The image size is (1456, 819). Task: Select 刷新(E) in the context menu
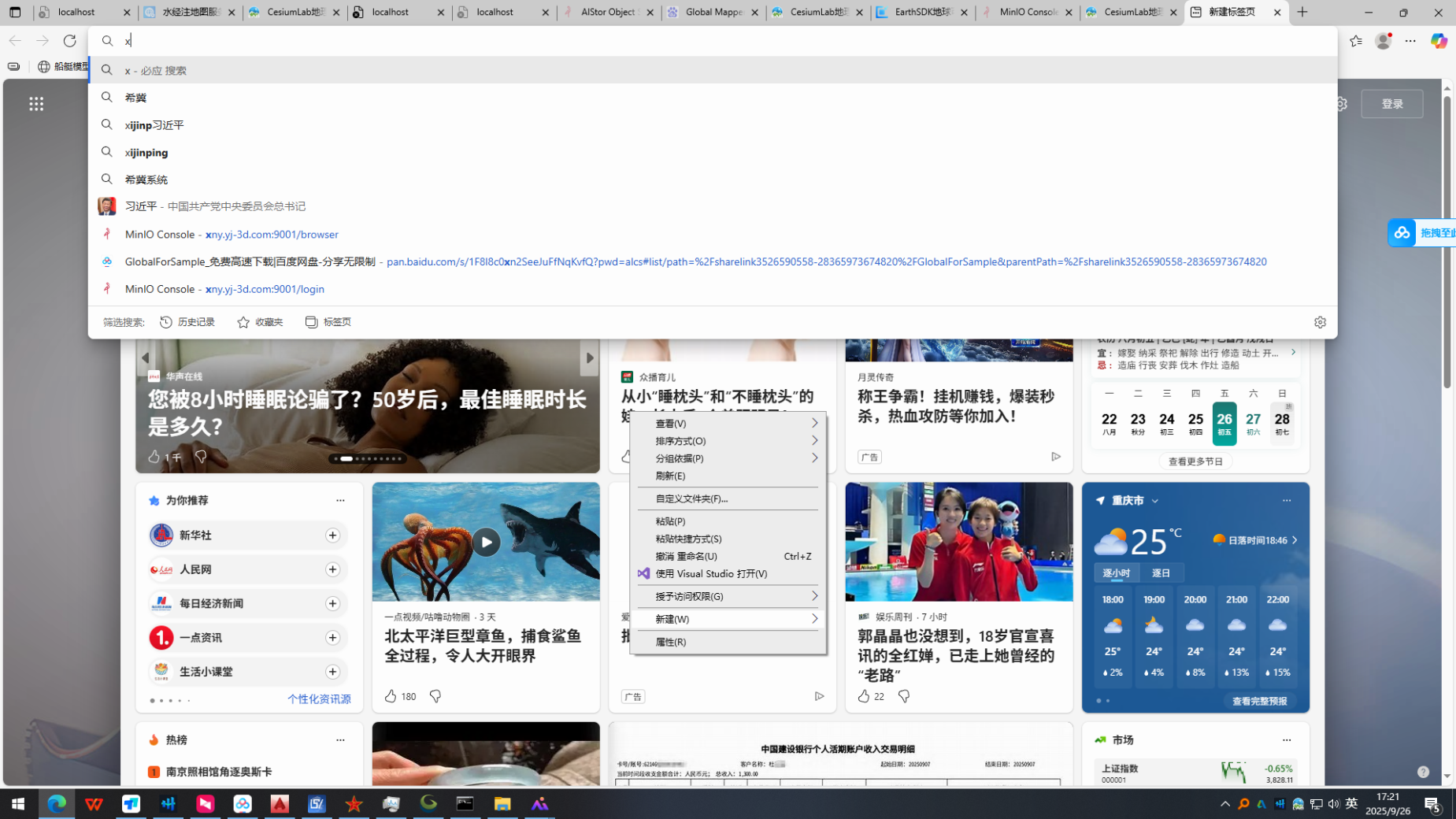point(670,476)
